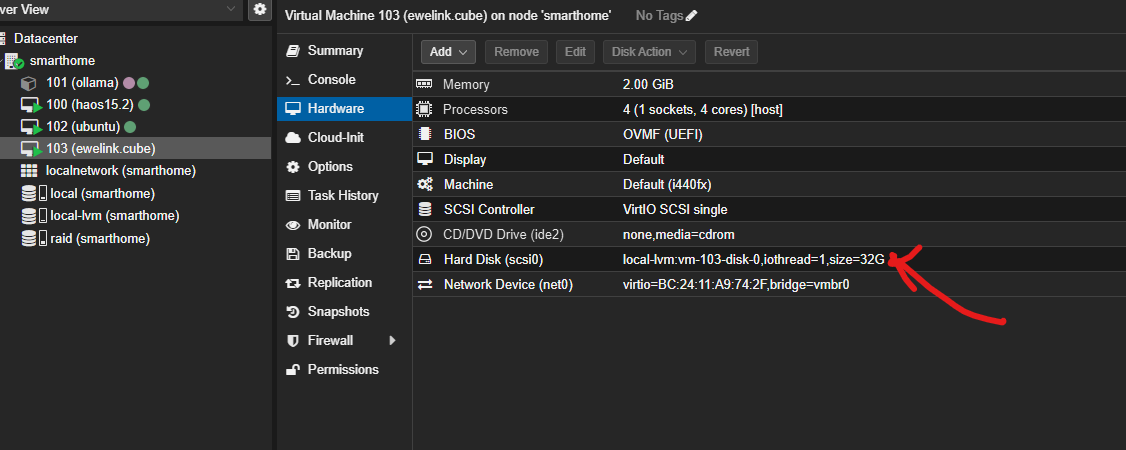
Task: Click the Network Device (net0) arrows icon
Action: point(425,285)
